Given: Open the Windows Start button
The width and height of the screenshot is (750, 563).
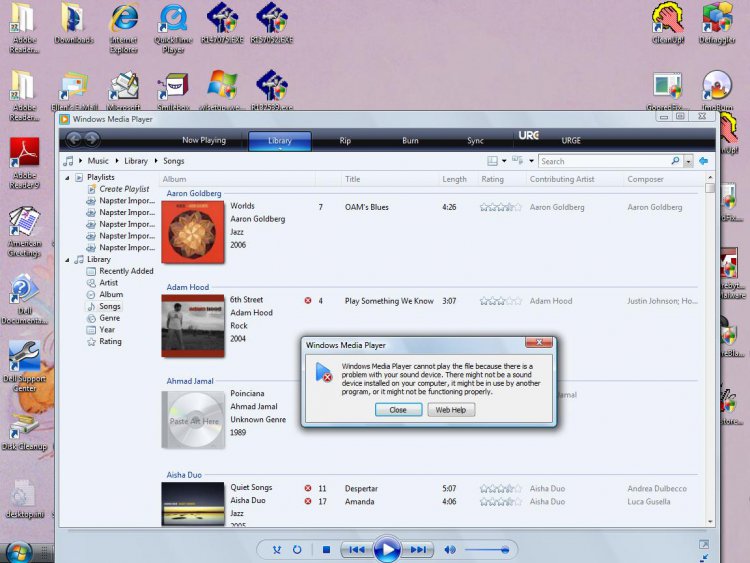Looking at the screenshot, I should (x=18, y=553).
